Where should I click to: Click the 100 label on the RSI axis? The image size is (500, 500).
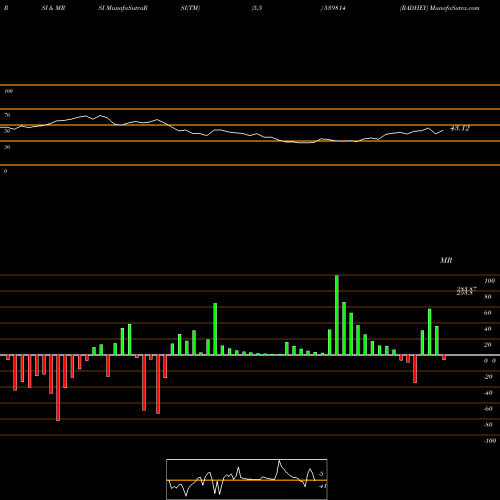[x=8, y=91]
